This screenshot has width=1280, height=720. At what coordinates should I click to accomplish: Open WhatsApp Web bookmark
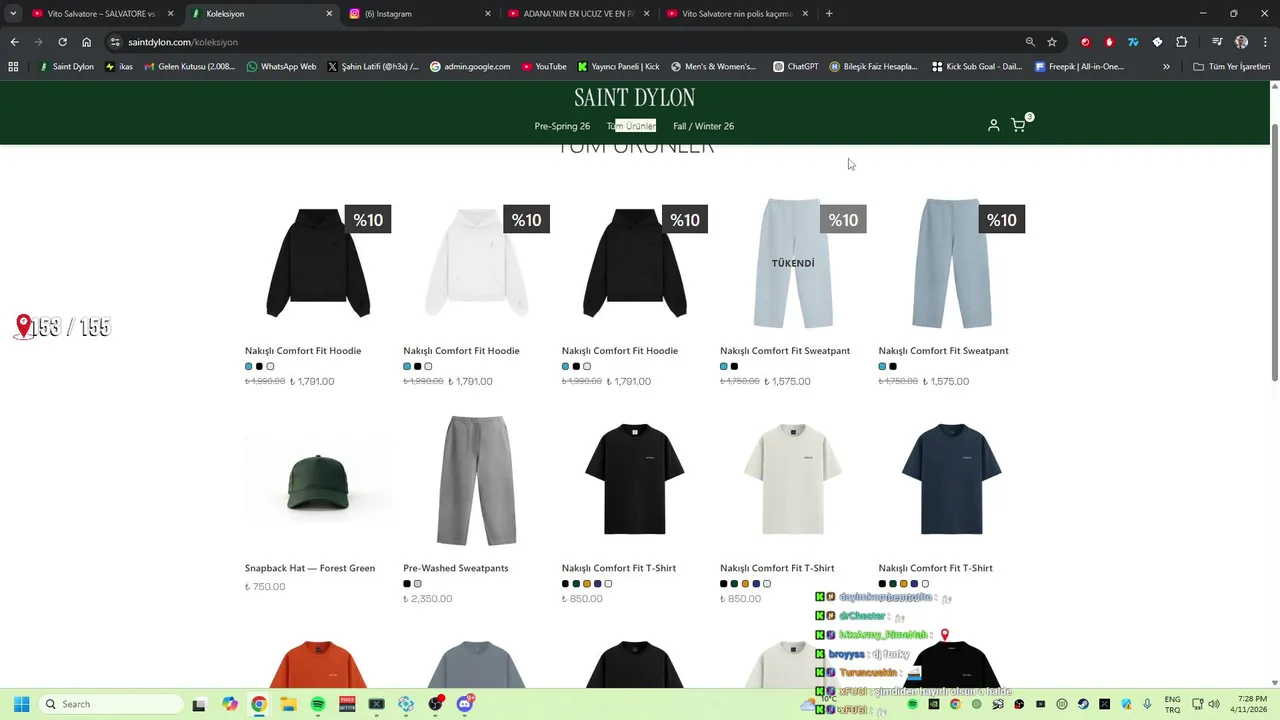pos(281,67)
